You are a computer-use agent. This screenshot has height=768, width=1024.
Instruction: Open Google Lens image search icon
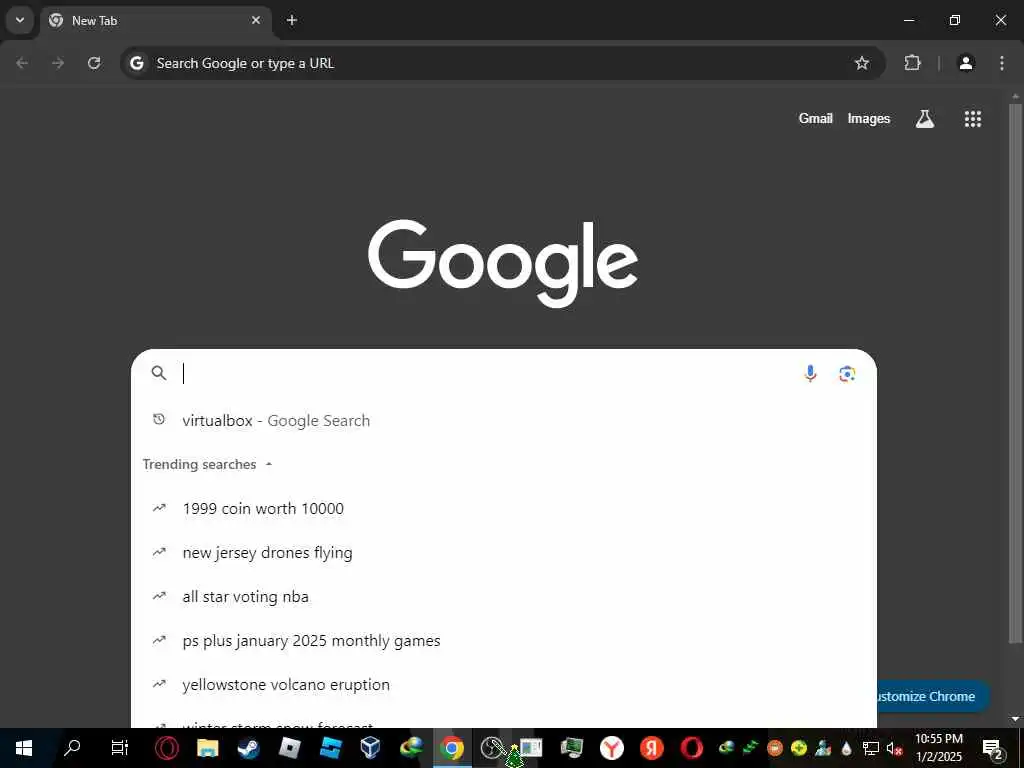(847, 374)
